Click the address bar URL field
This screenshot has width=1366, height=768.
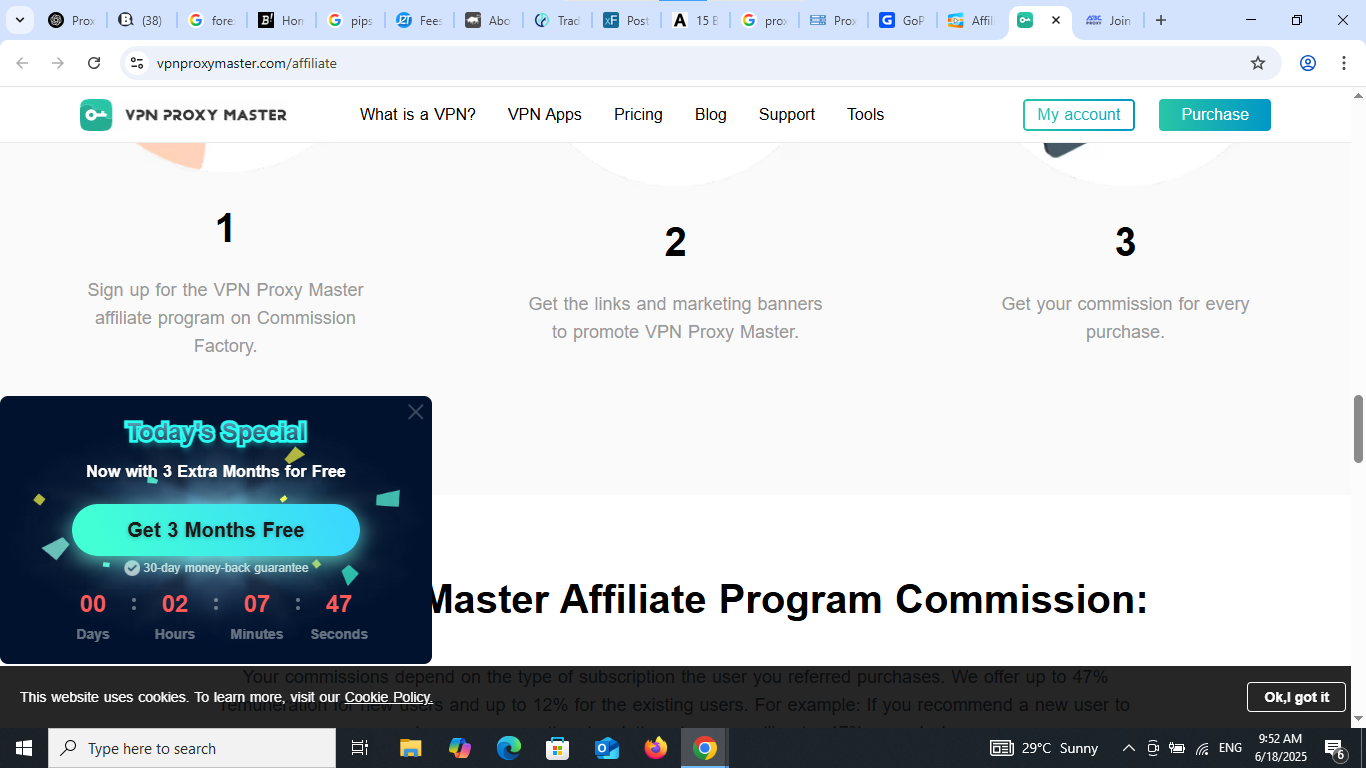[690, 63]
